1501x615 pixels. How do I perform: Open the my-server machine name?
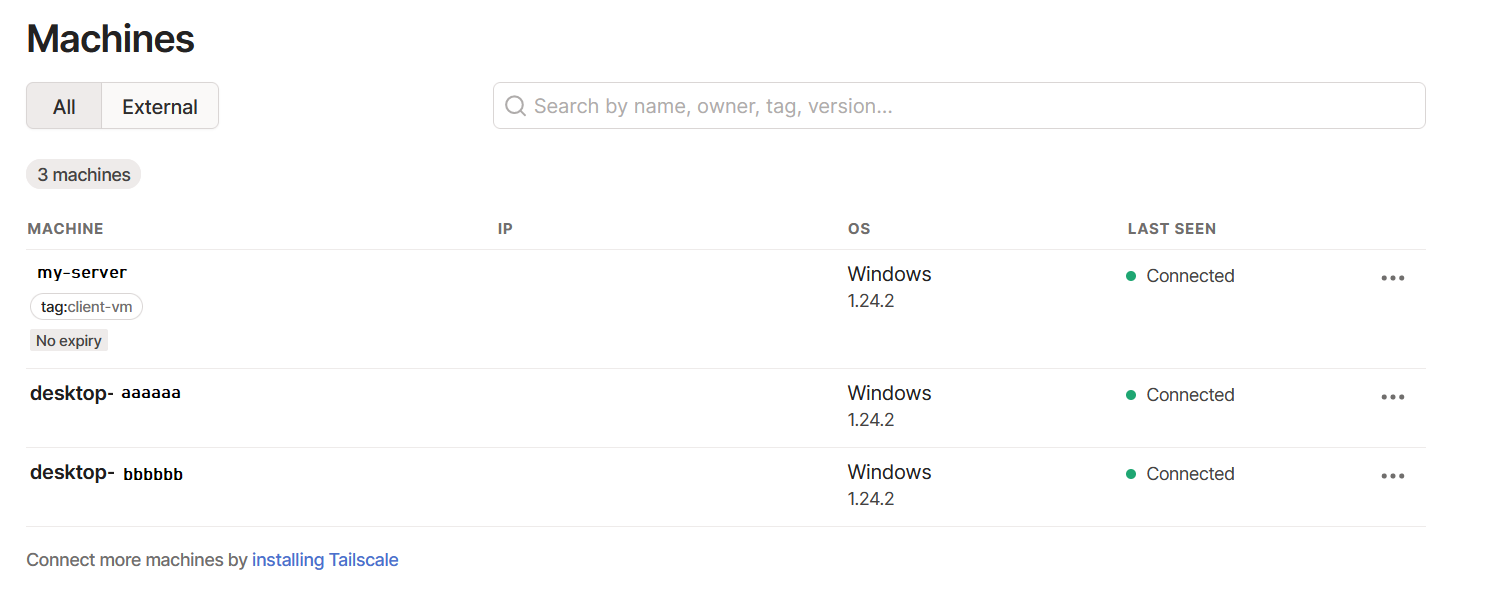(x=82, y=272)
